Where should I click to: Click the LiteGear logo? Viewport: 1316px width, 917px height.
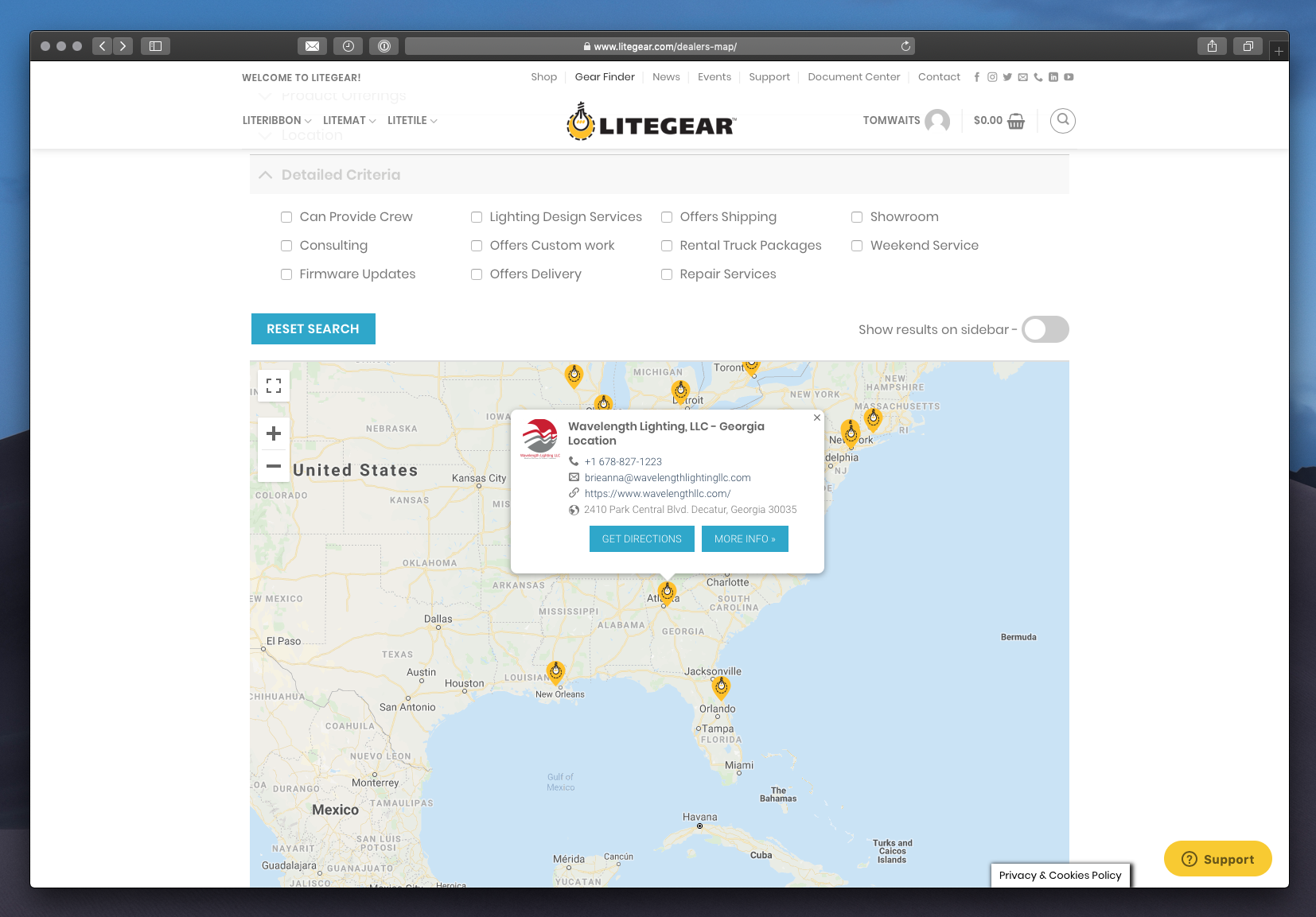[652, 122]
